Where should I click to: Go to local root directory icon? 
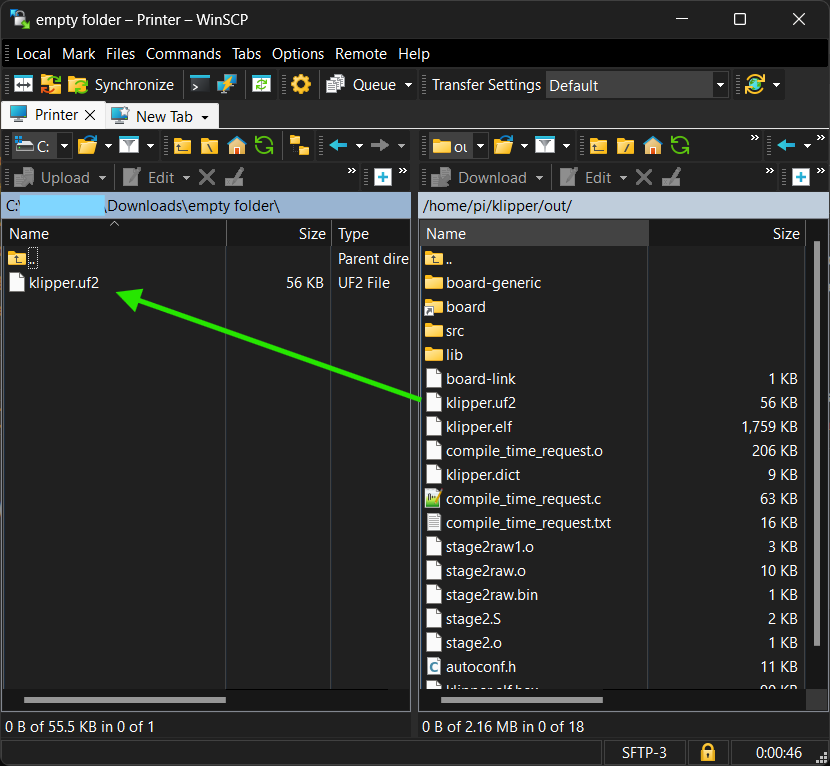(x=209, y=145)
